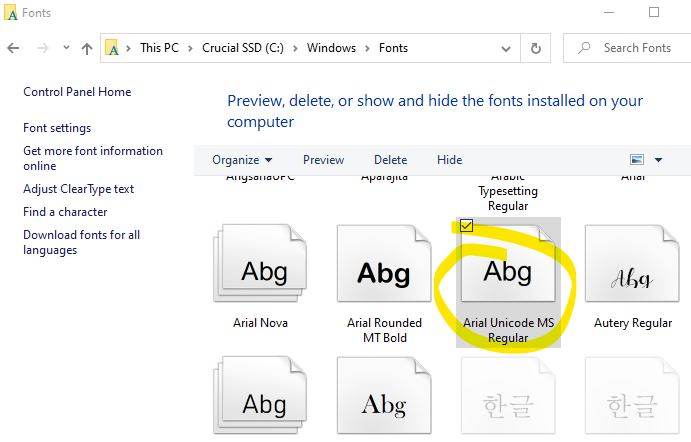This screenshot has height=442, width=691.
Task: Refresh the Fonts folder view
Action: [x=536, y=48]
